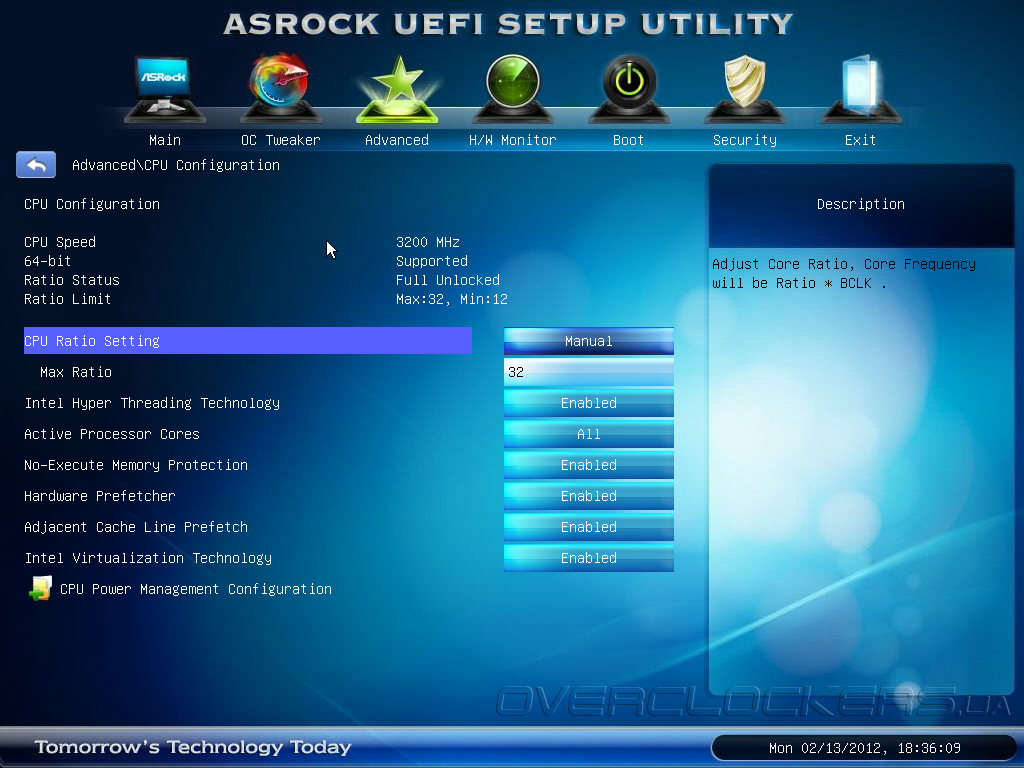Select Adjacent Cache Line Prefetch label

pos(136,527)
